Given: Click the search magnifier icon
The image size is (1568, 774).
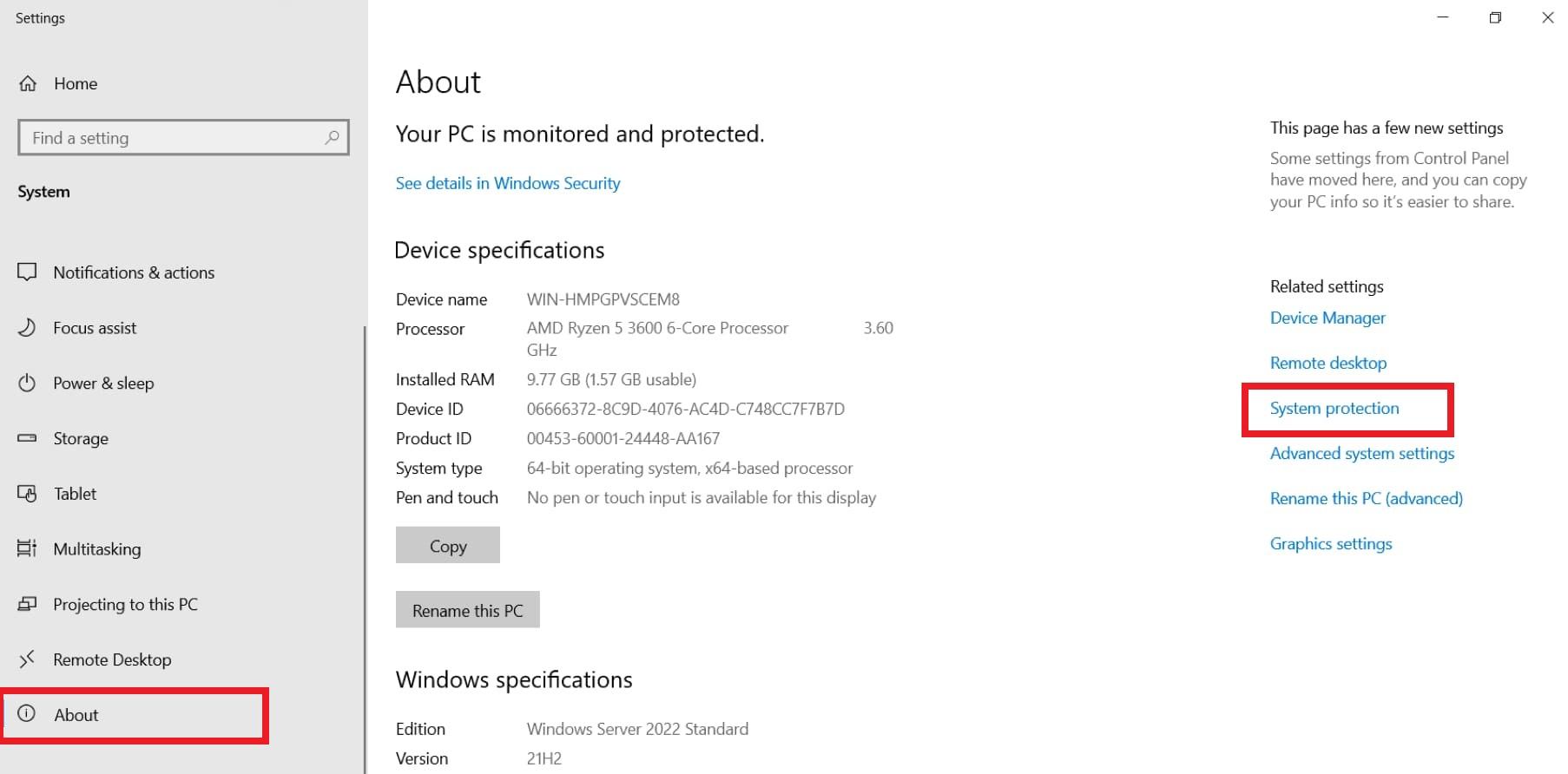Looking at the screenshot, I should 332,137.
